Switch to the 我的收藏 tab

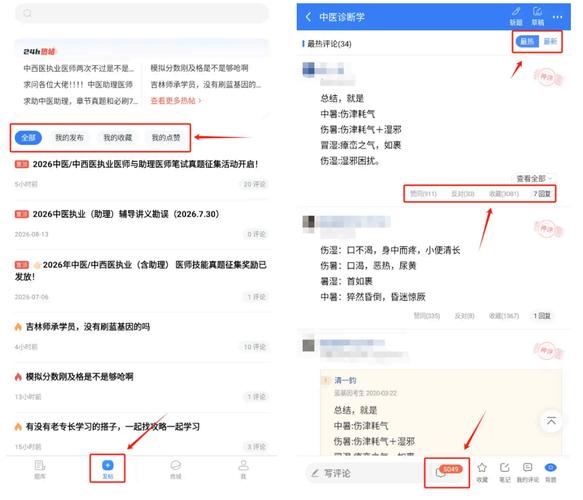(x=117, y=138)
